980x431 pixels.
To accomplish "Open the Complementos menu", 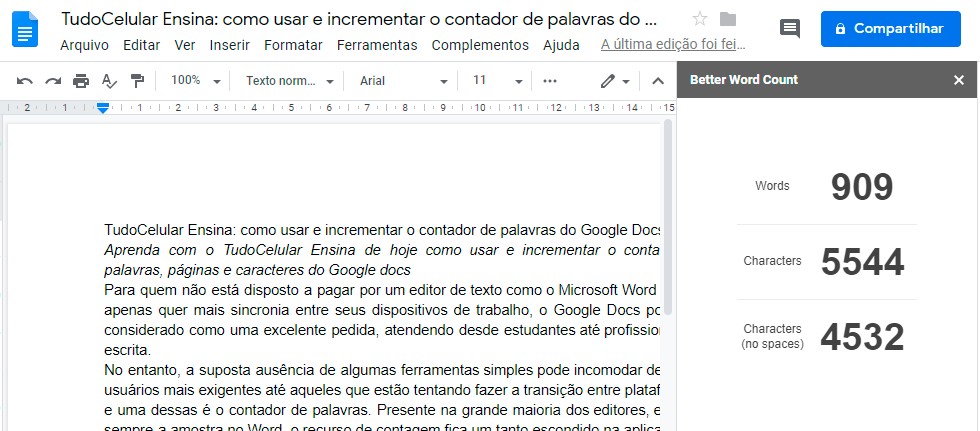I will pyautogui.click(x=479, y=45).
